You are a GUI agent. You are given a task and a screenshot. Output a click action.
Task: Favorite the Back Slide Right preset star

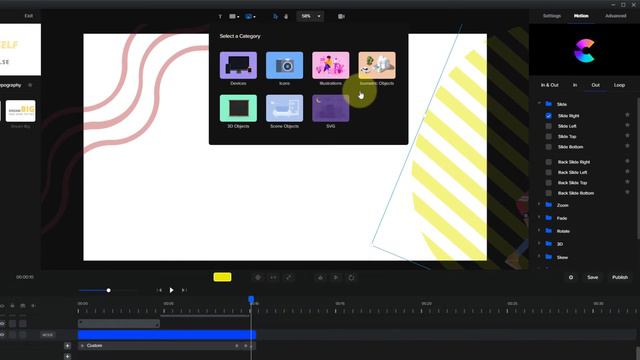click(x=627, y=162)
